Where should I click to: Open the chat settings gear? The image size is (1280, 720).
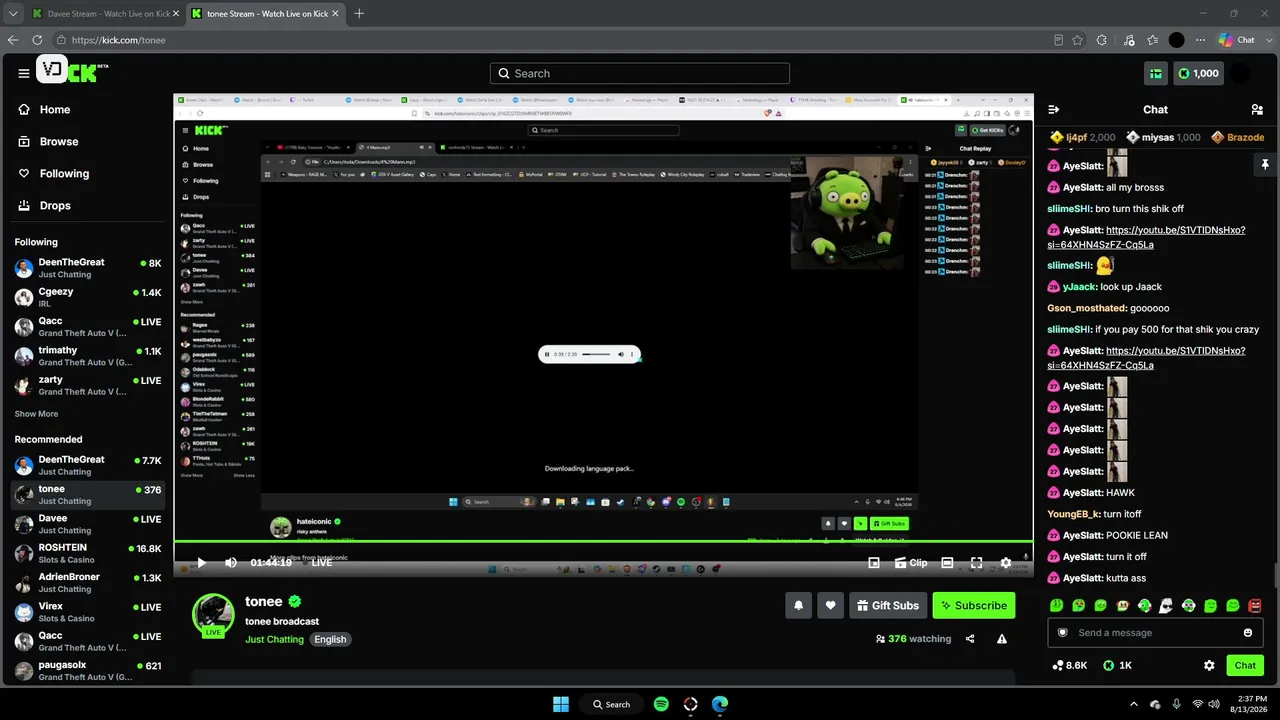coord(1209,665)
